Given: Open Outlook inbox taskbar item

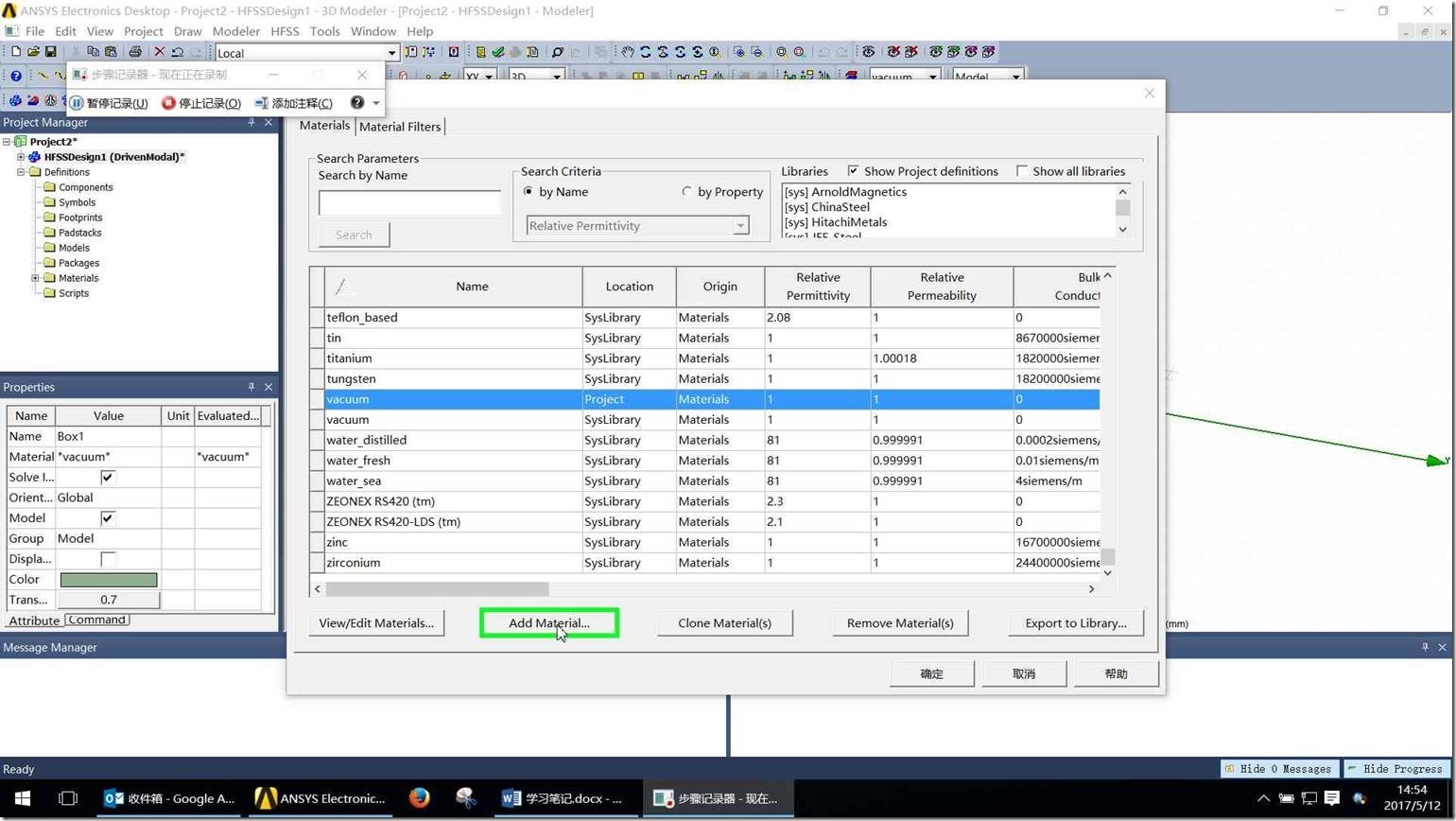Looking at the screenshot, I should coord(170,798).
